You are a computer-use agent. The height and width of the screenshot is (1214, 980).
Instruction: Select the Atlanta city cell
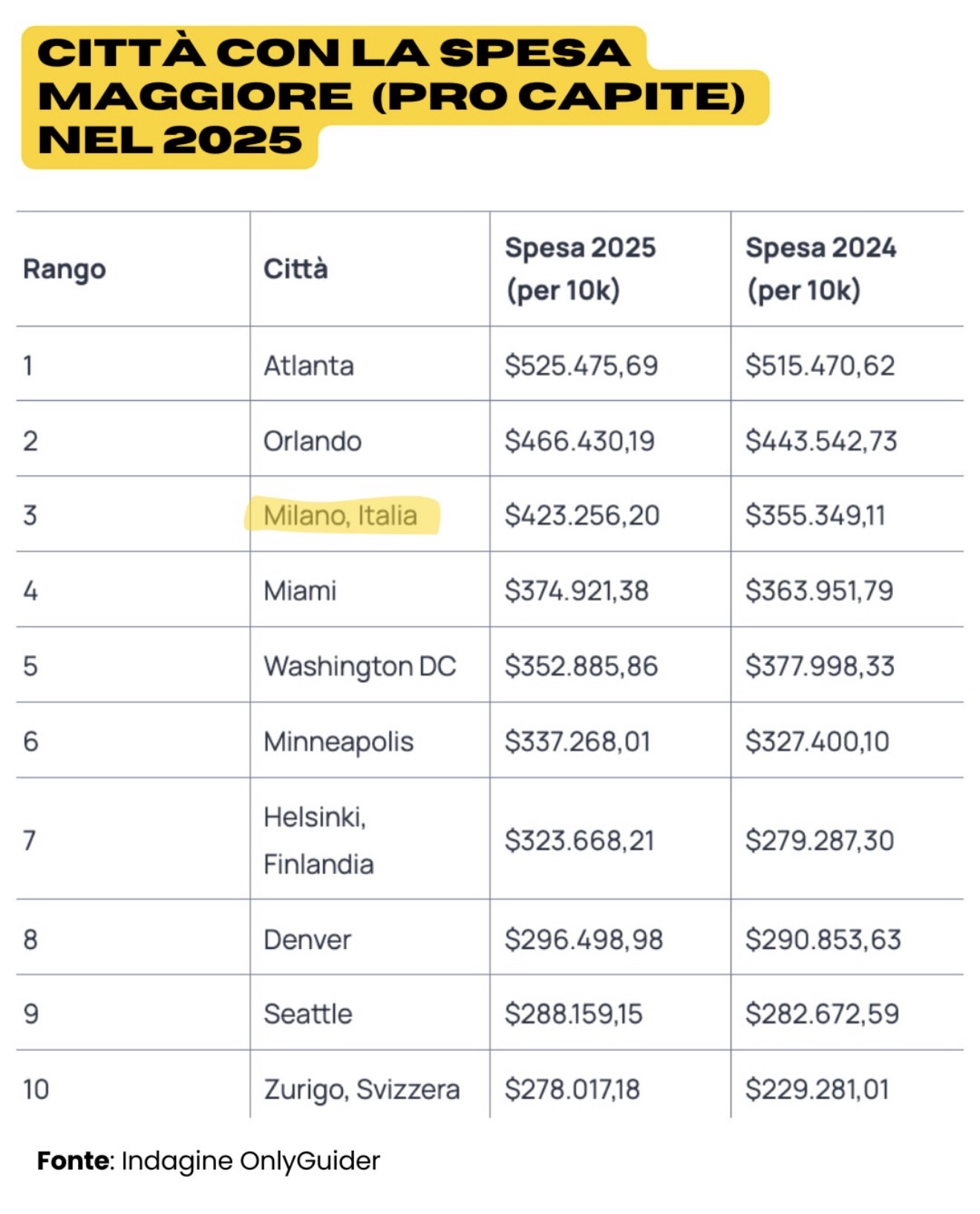[x=309, y=365]
